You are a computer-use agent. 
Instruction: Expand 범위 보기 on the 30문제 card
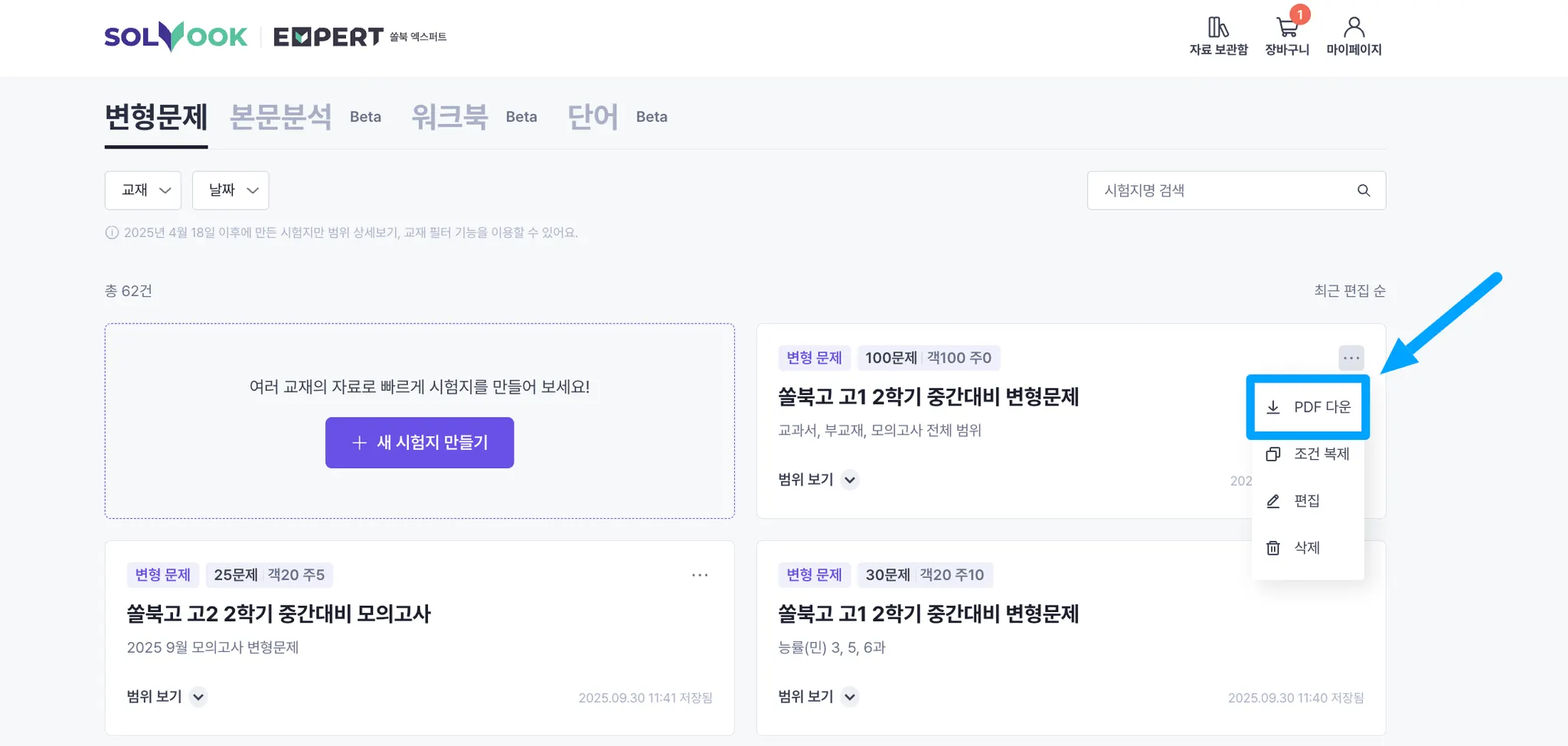click(850, 696)
